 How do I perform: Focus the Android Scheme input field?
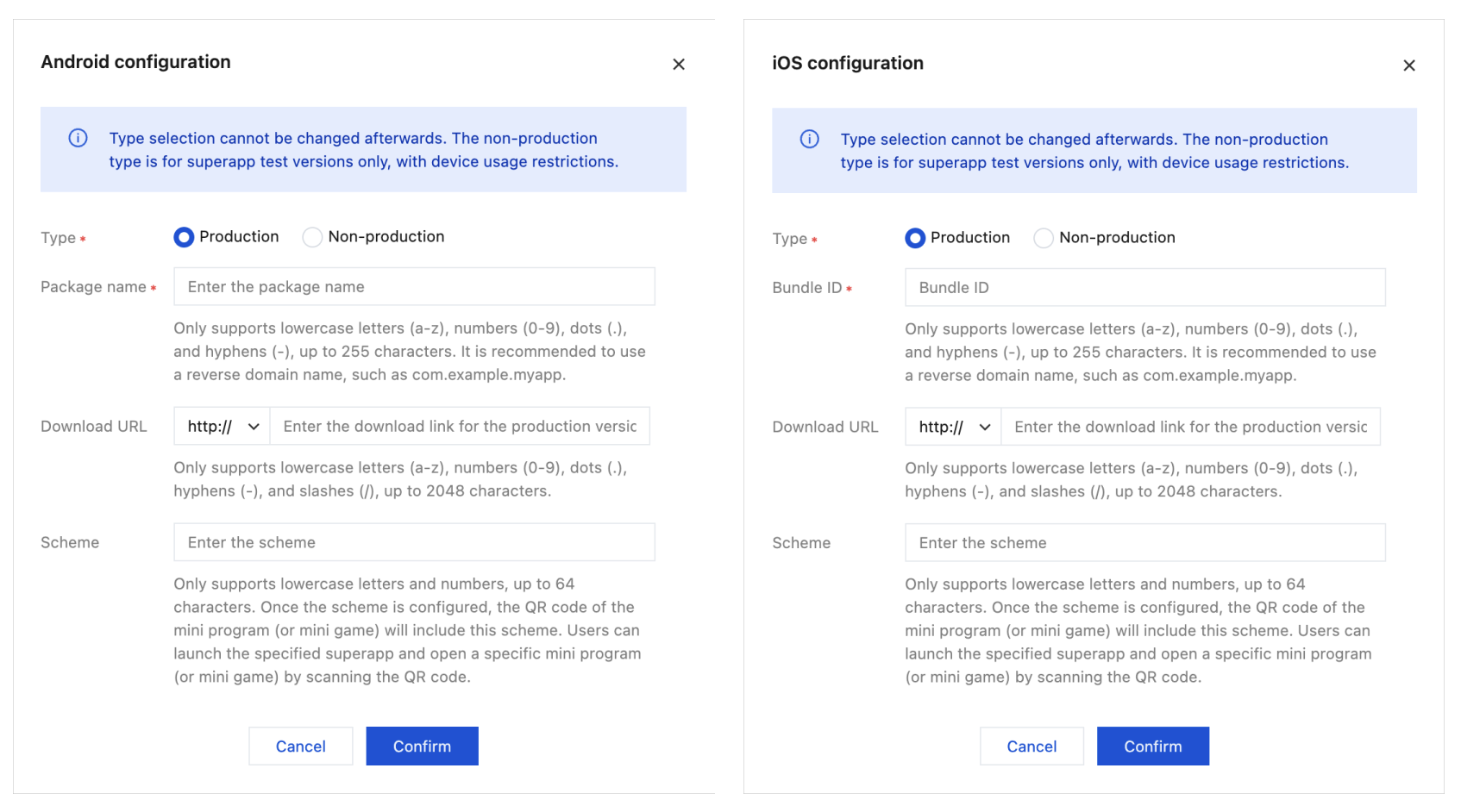pos(414,543)
